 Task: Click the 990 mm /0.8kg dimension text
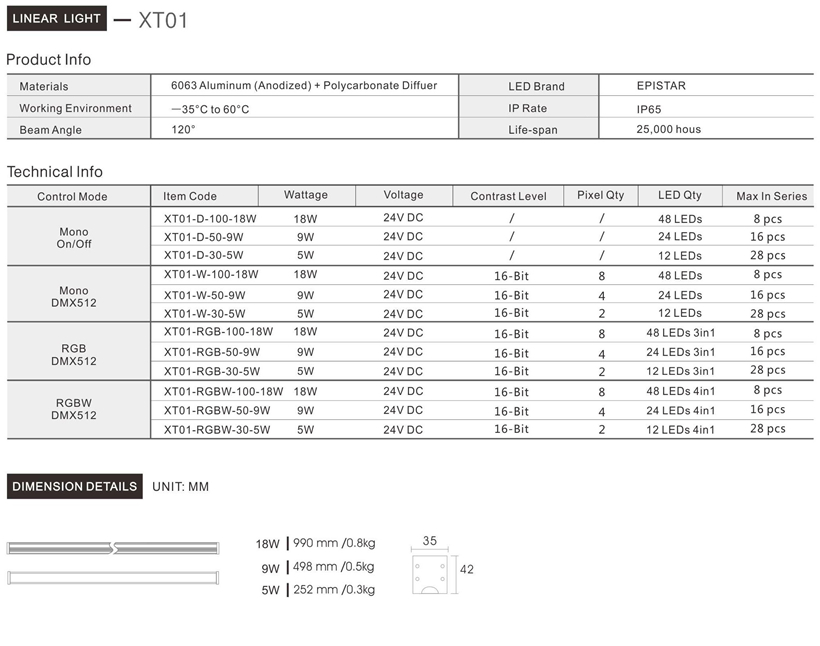pyautogui.click(x=334, y=544)
